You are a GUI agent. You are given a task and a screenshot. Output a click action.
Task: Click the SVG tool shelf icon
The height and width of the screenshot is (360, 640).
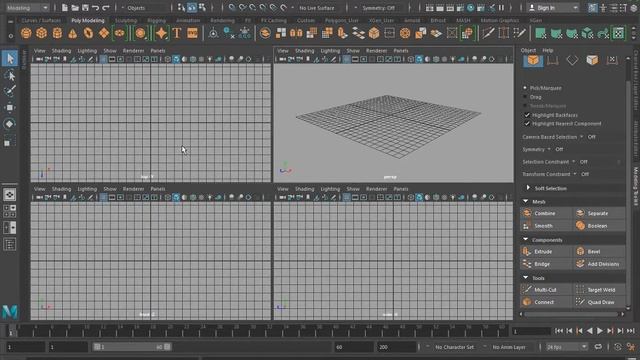point(192,33)
